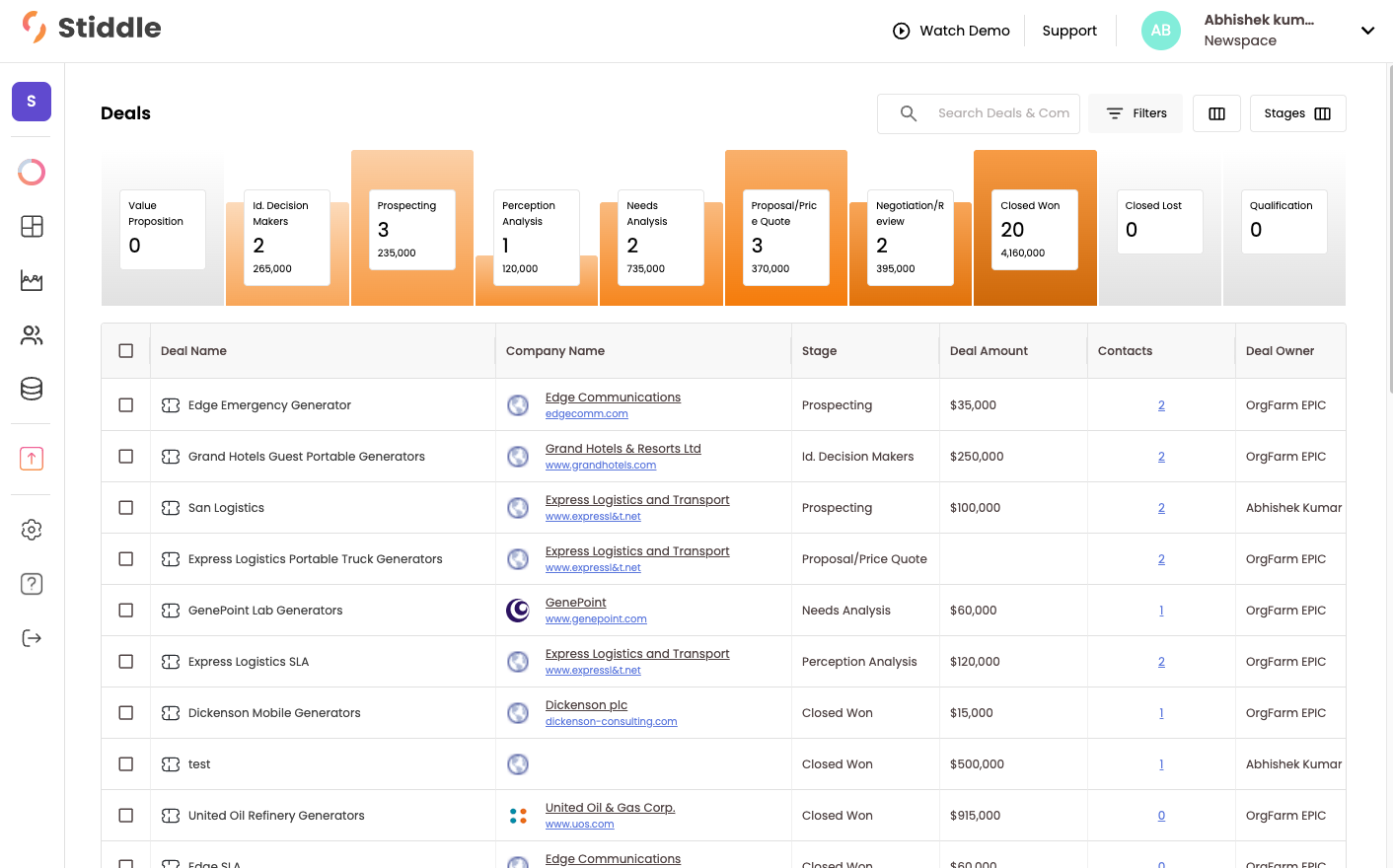Screen dimensions: 1393x868
Task: Select the Negotiation/Review stage card
Action: click(911, 238)
